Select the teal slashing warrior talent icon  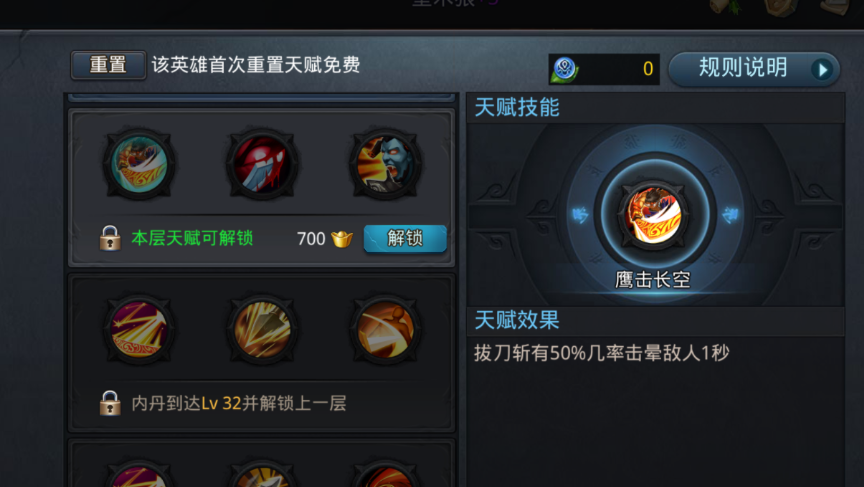(x=139, y=164)
